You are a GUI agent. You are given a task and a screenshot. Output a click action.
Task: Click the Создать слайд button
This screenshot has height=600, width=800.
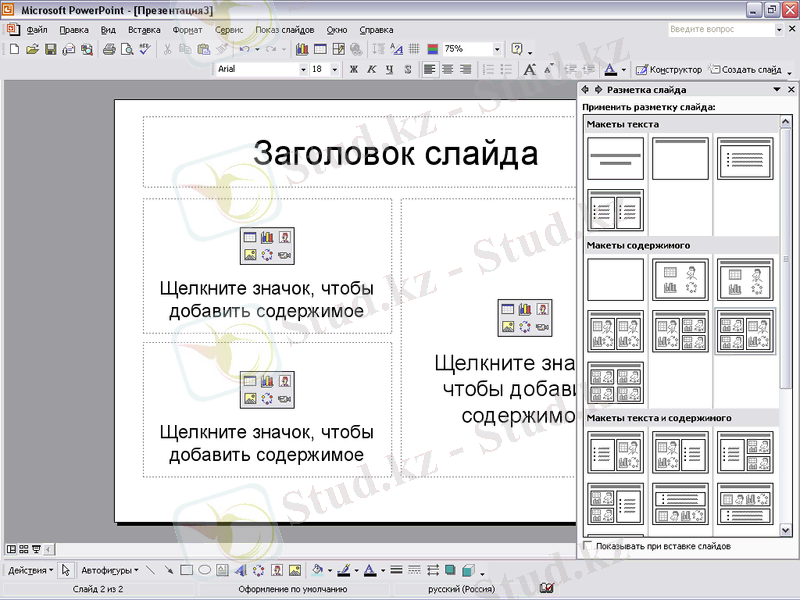pos(746,70)
